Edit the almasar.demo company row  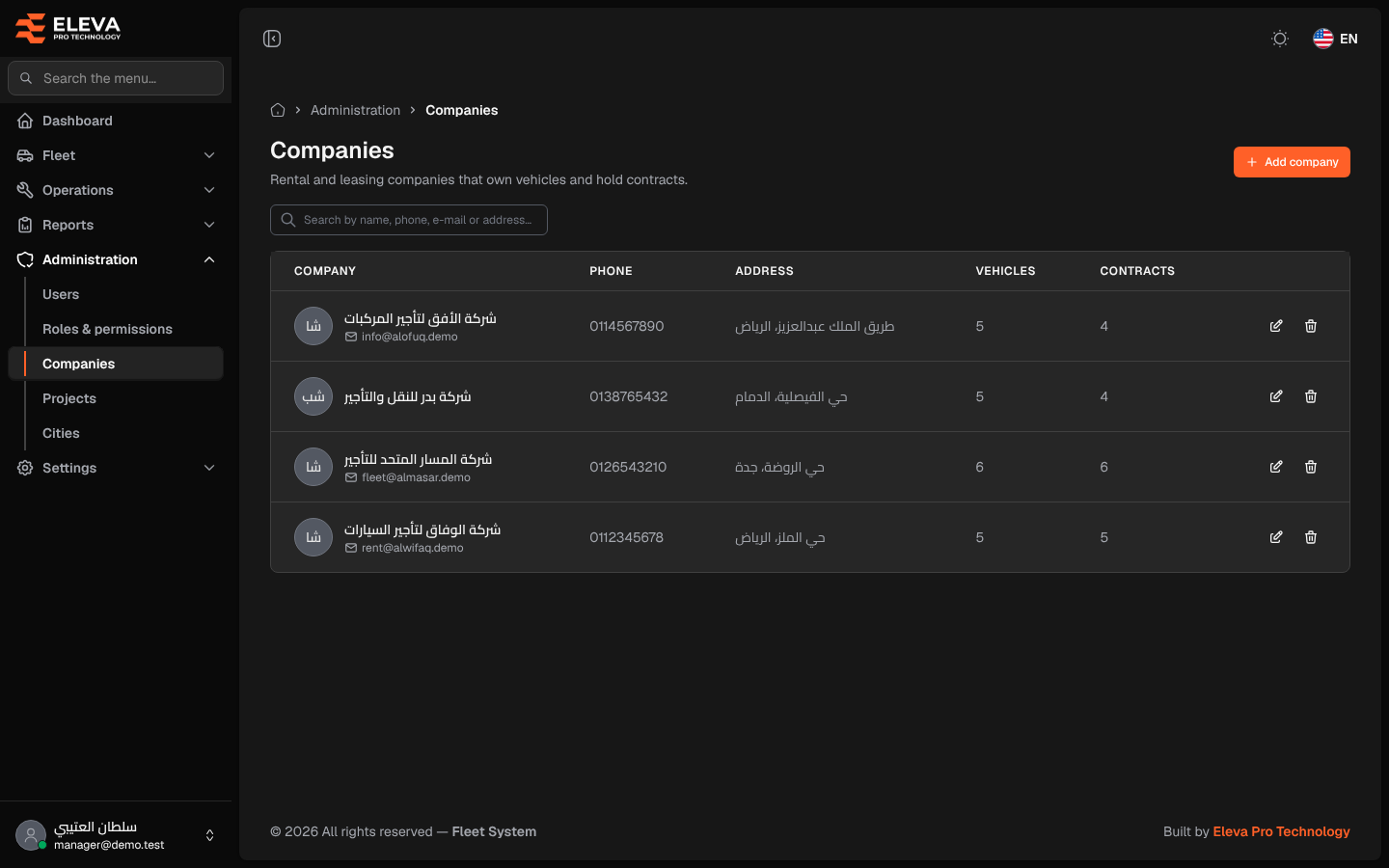coord(1276,467)
